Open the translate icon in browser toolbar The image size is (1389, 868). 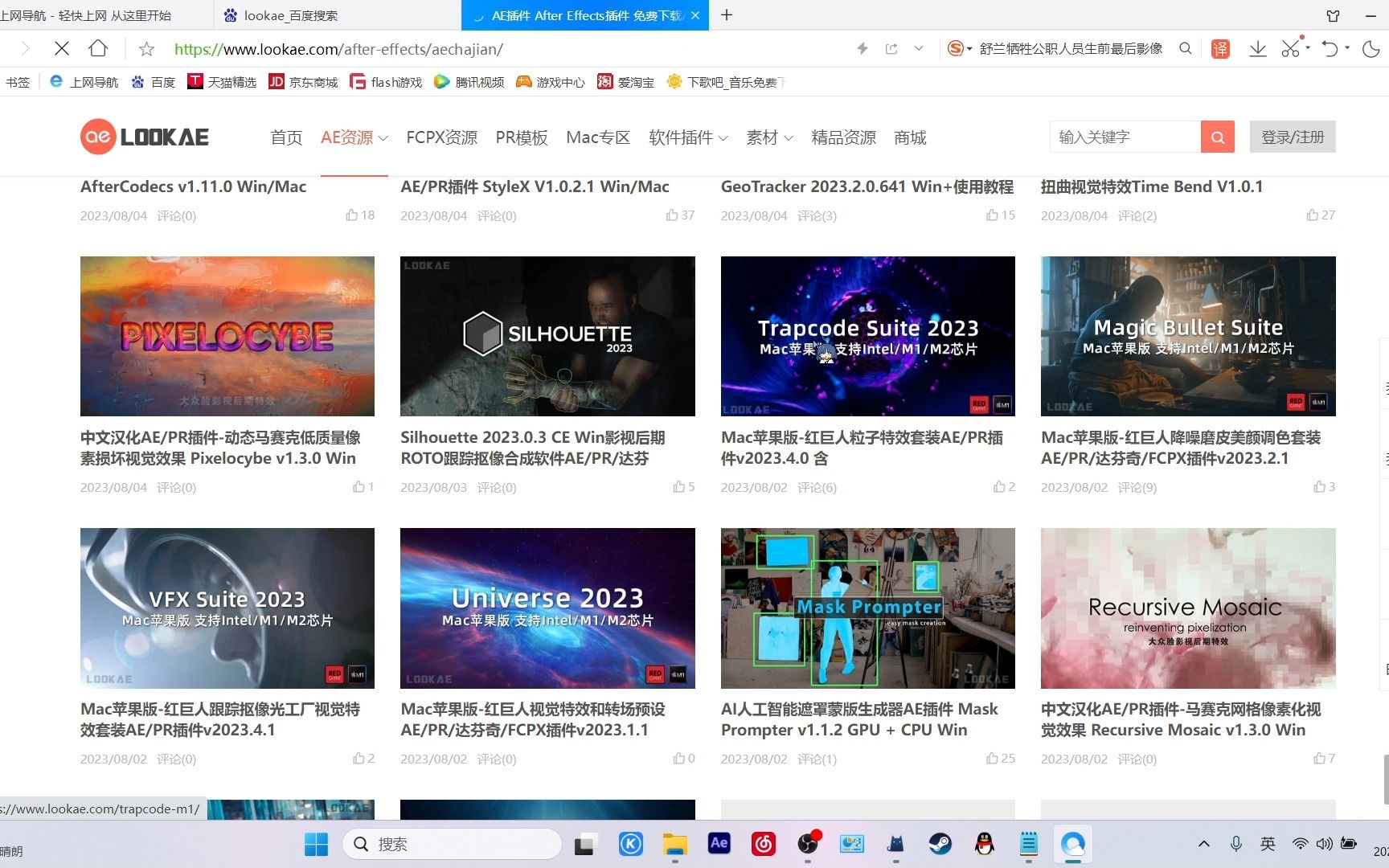click(x=1220, y=49)
